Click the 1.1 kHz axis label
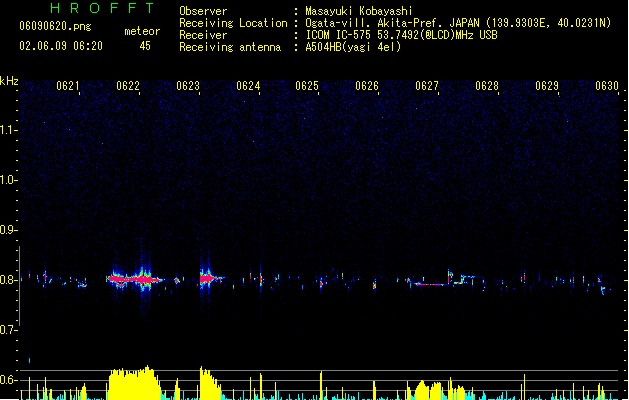 (8, 130)
